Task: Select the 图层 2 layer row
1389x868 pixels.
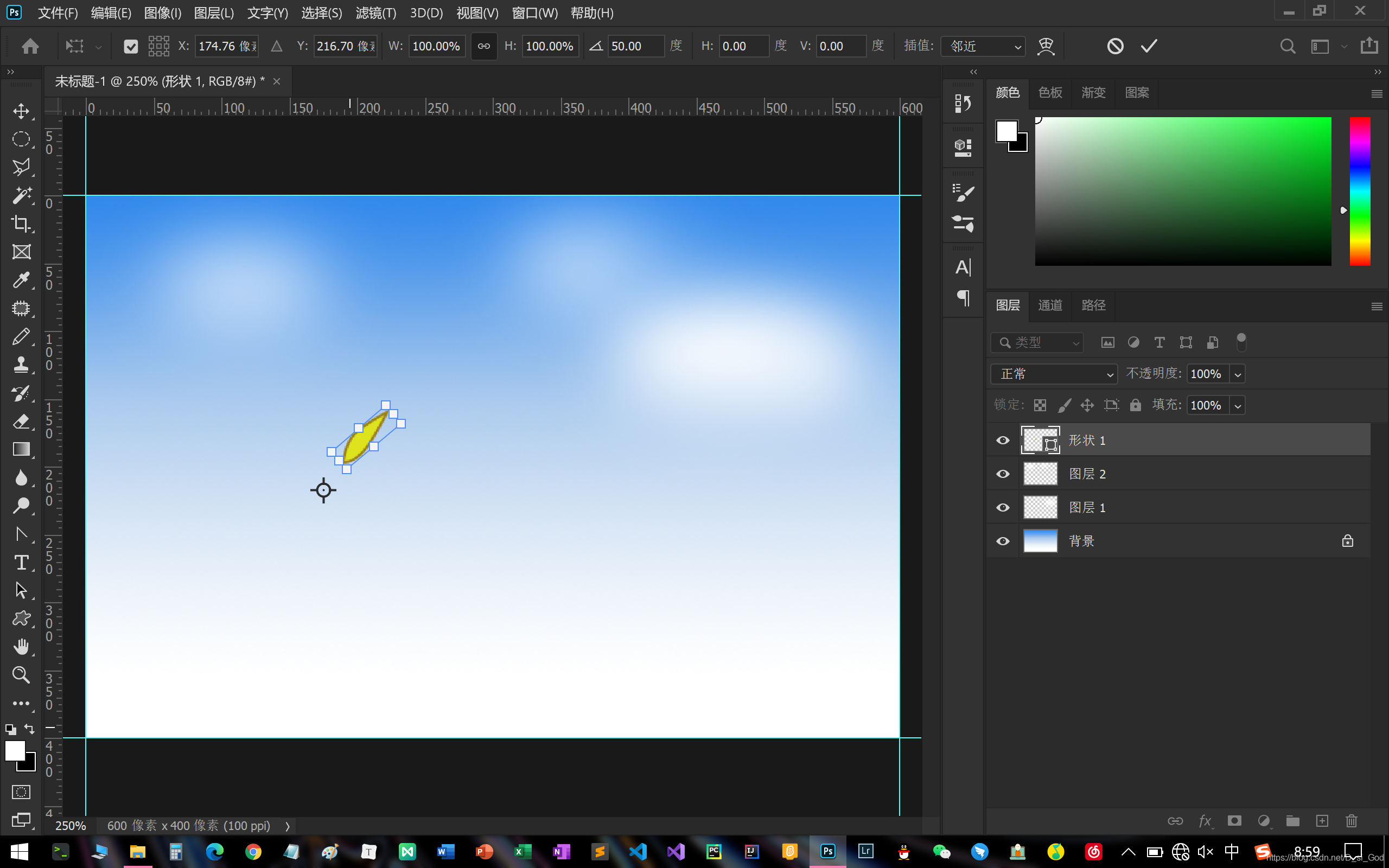Action: click(1178, 474)
